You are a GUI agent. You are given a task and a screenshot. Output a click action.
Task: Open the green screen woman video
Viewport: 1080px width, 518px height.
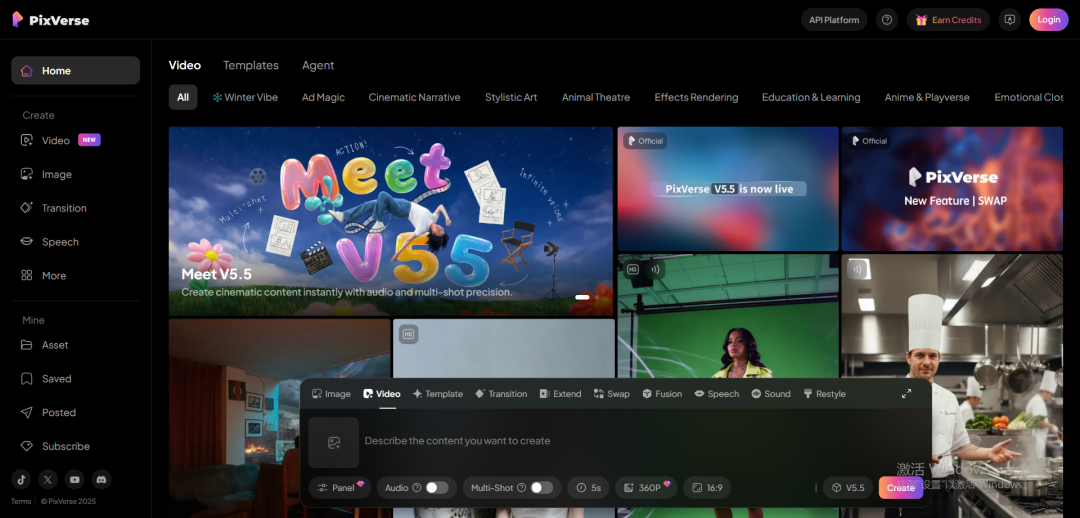pos(728,315)
